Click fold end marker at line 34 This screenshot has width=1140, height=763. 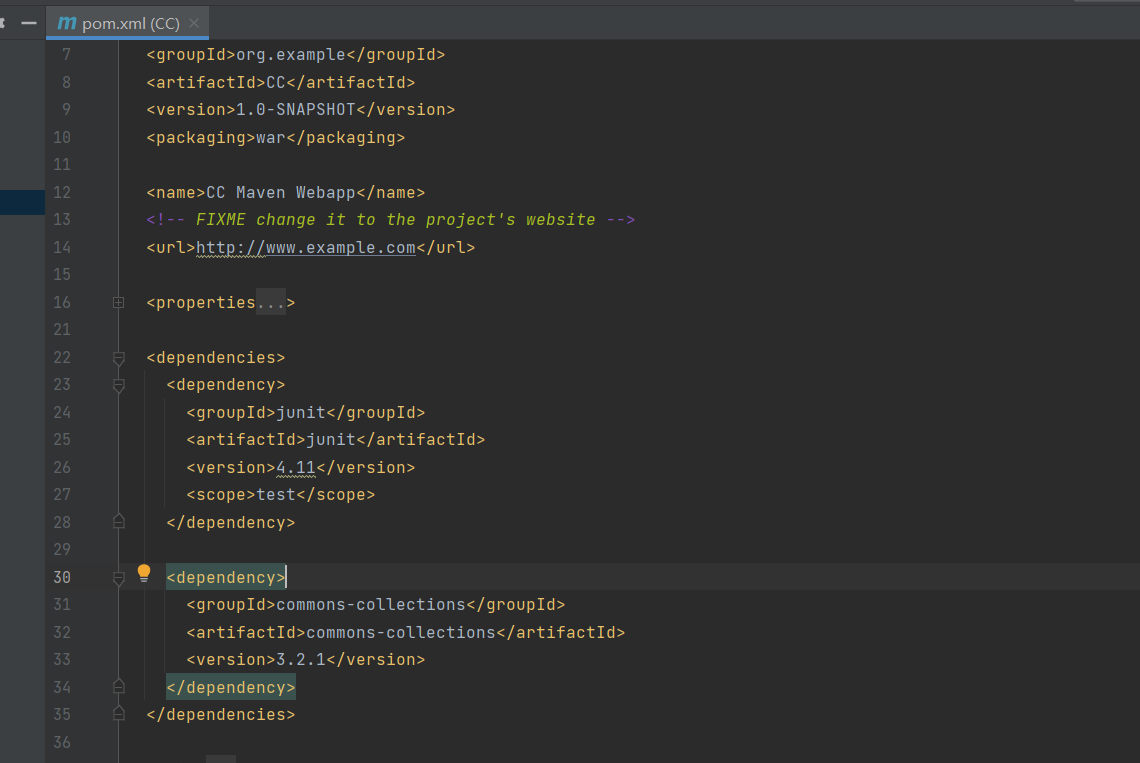point(118,687)
